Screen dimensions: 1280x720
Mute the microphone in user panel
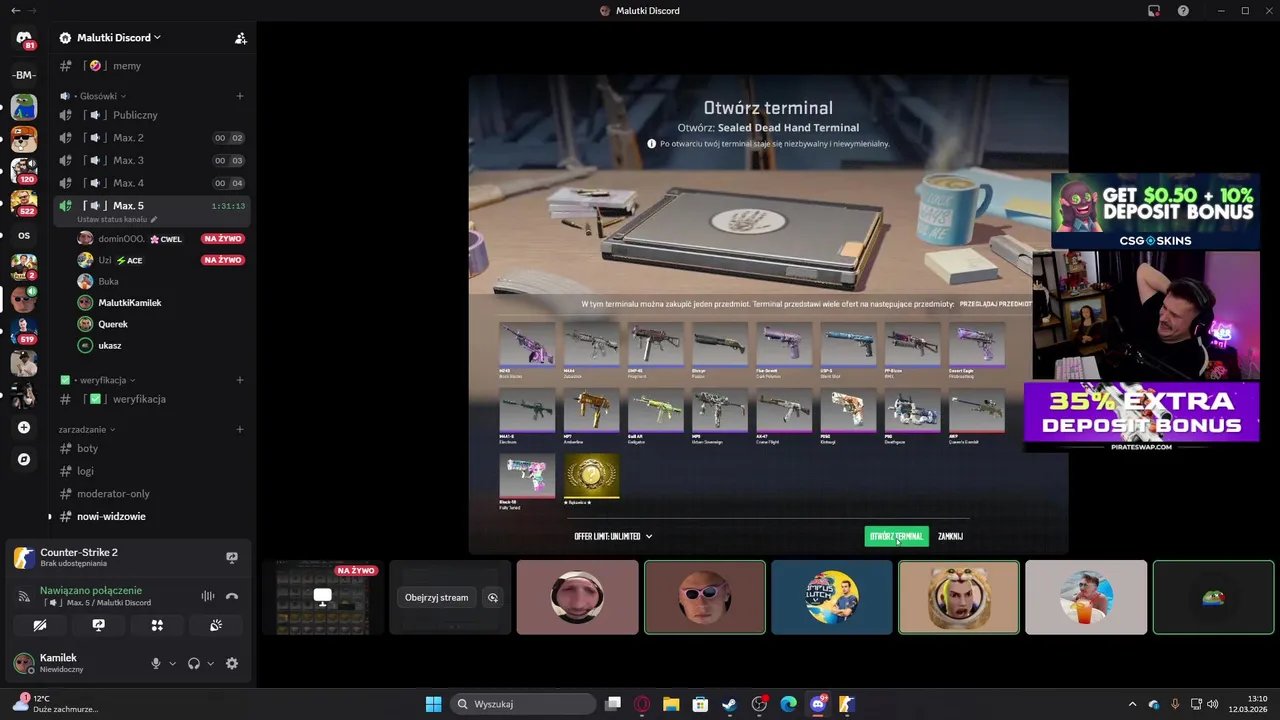pos(155,663)
